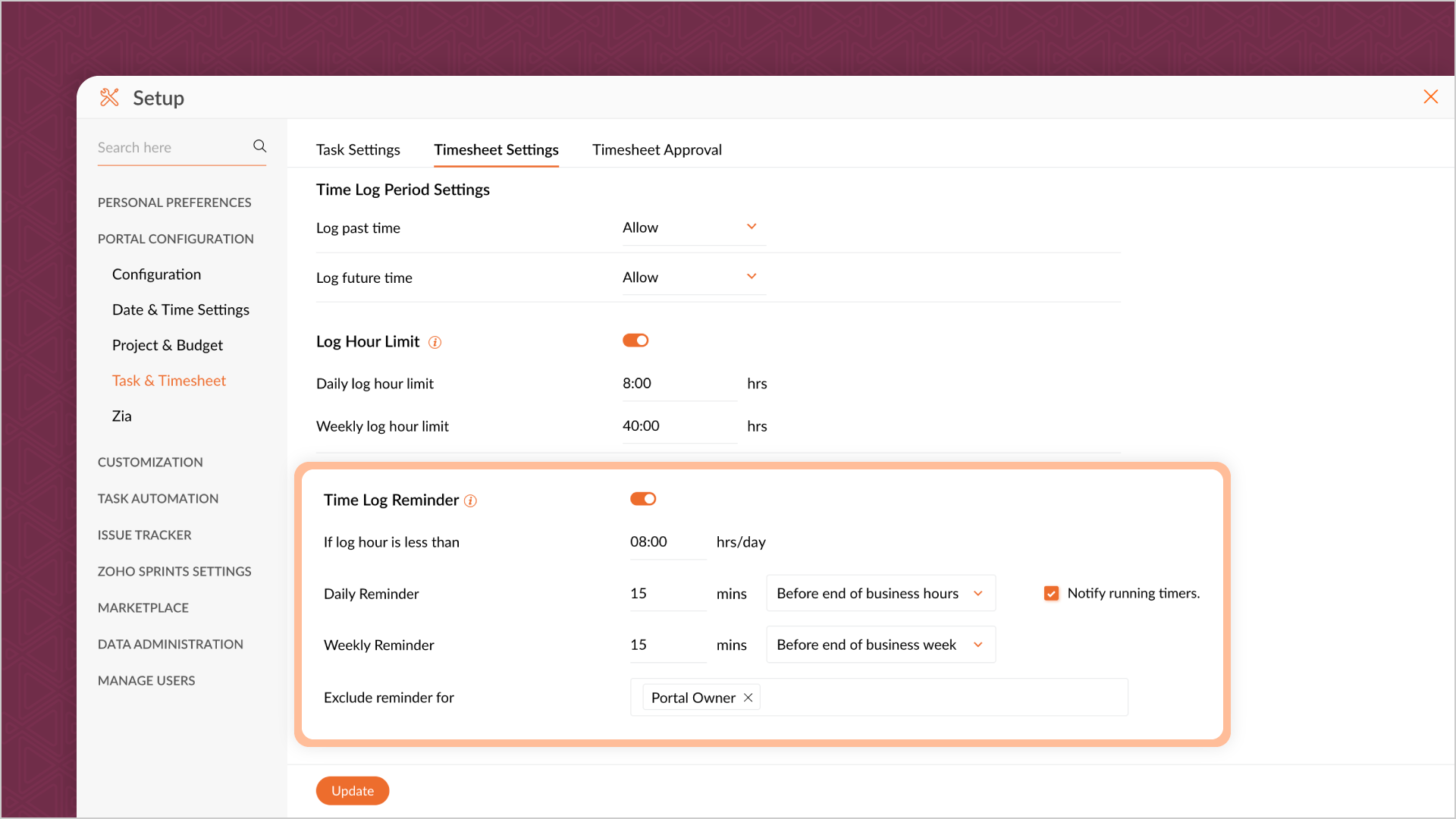
Task: Expand the MANAGE USERS section
Action: pyautogui.click(x=146, y=681)
